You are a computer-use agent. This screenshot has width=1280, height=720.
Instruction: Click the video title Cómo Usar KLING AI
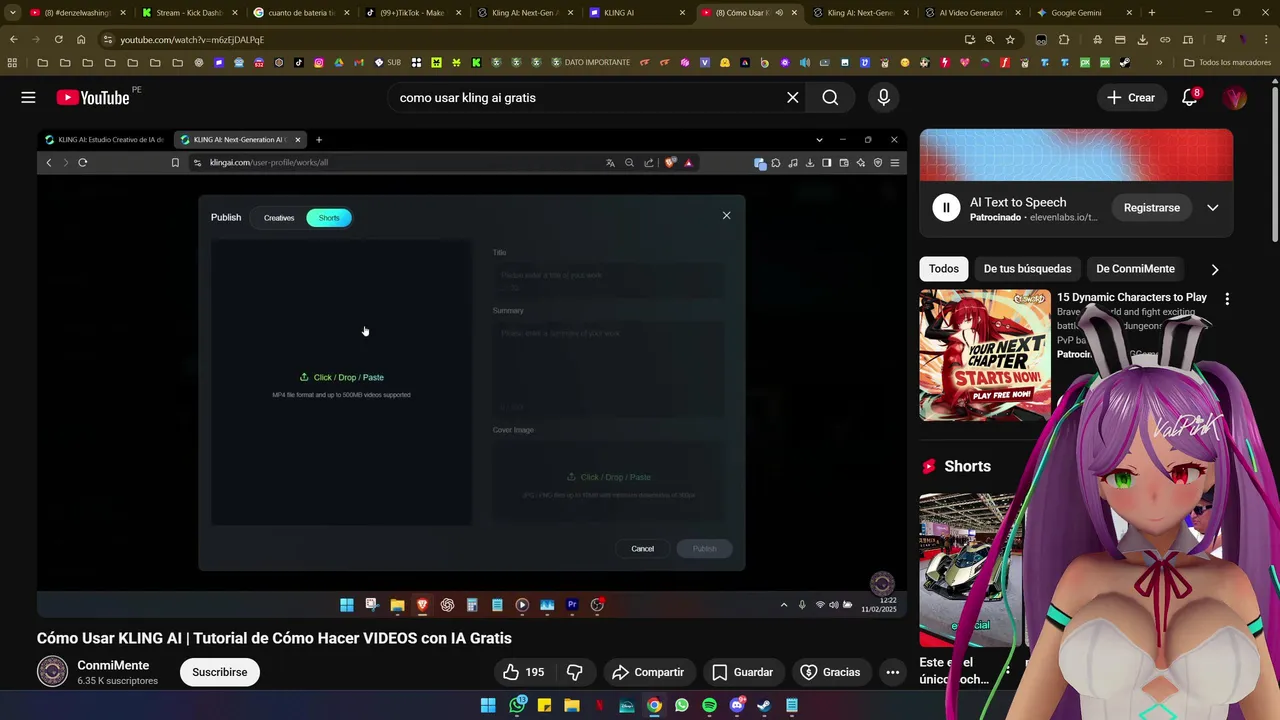click(x=274, y=638)
